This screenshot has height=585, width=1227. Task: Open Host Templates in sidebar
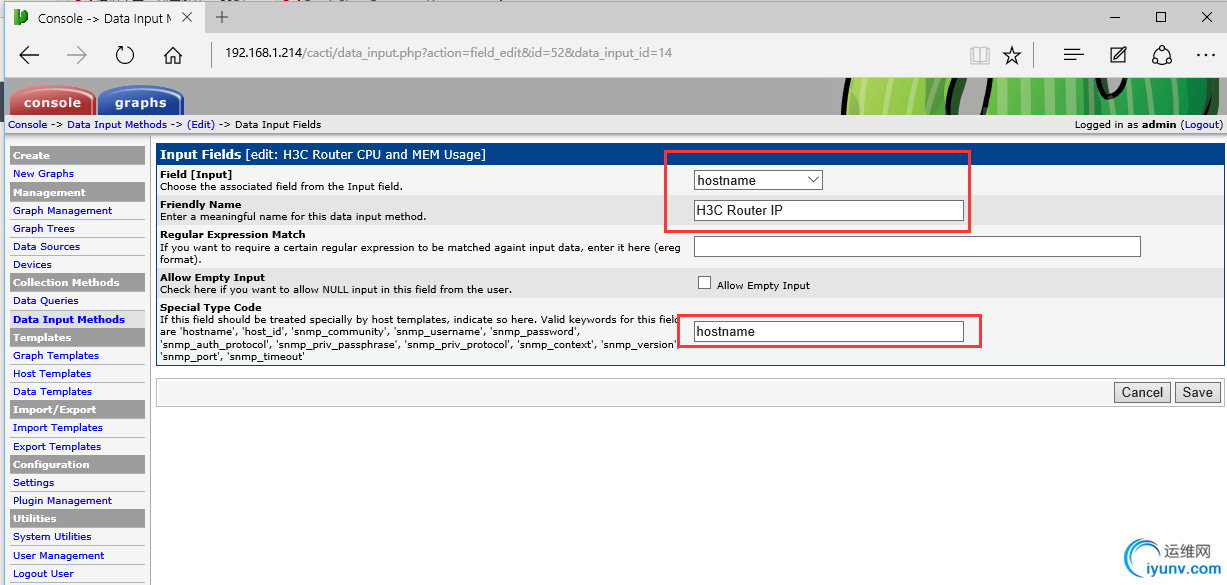tap(52, 373)
